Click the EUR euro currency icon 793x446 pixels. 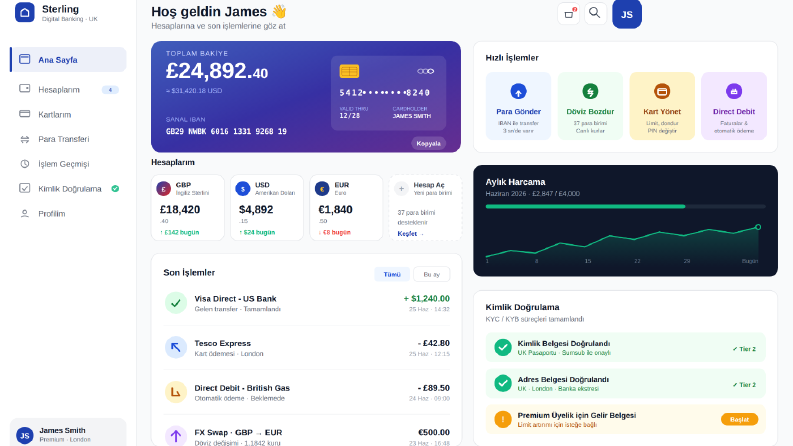coord(322,189)
